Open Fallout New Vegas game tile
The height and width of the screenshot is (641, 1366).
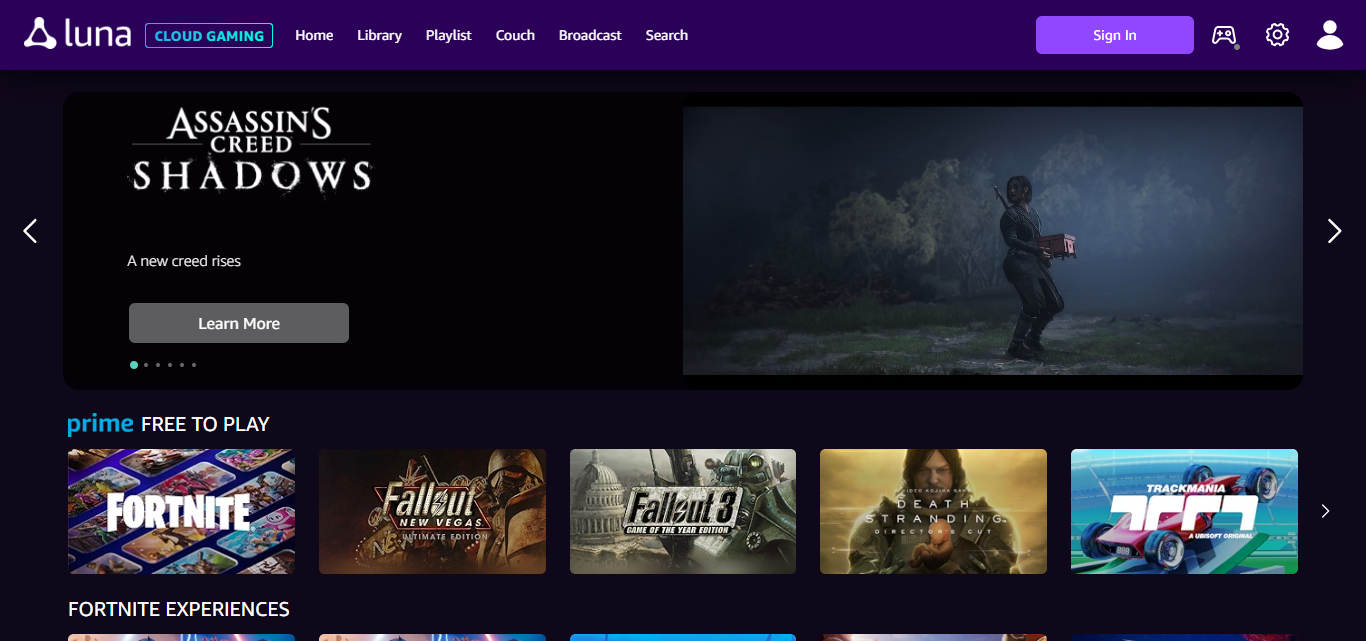432,511
